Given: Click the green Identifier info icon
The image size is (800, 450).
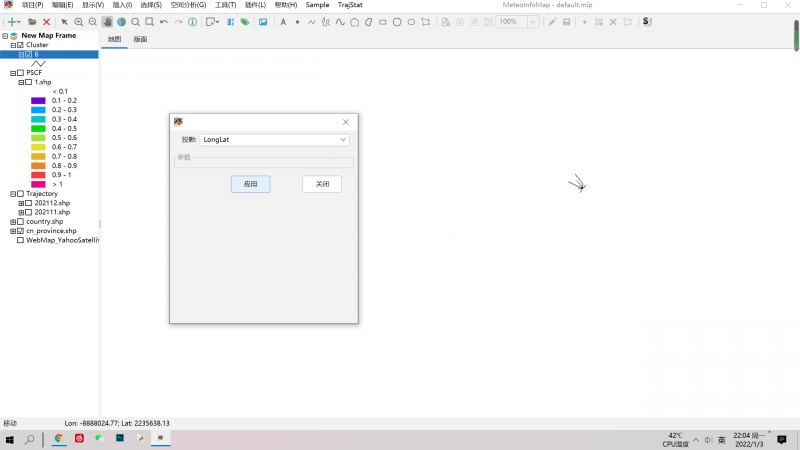Looking at the screenshot, I should [192, 21].
